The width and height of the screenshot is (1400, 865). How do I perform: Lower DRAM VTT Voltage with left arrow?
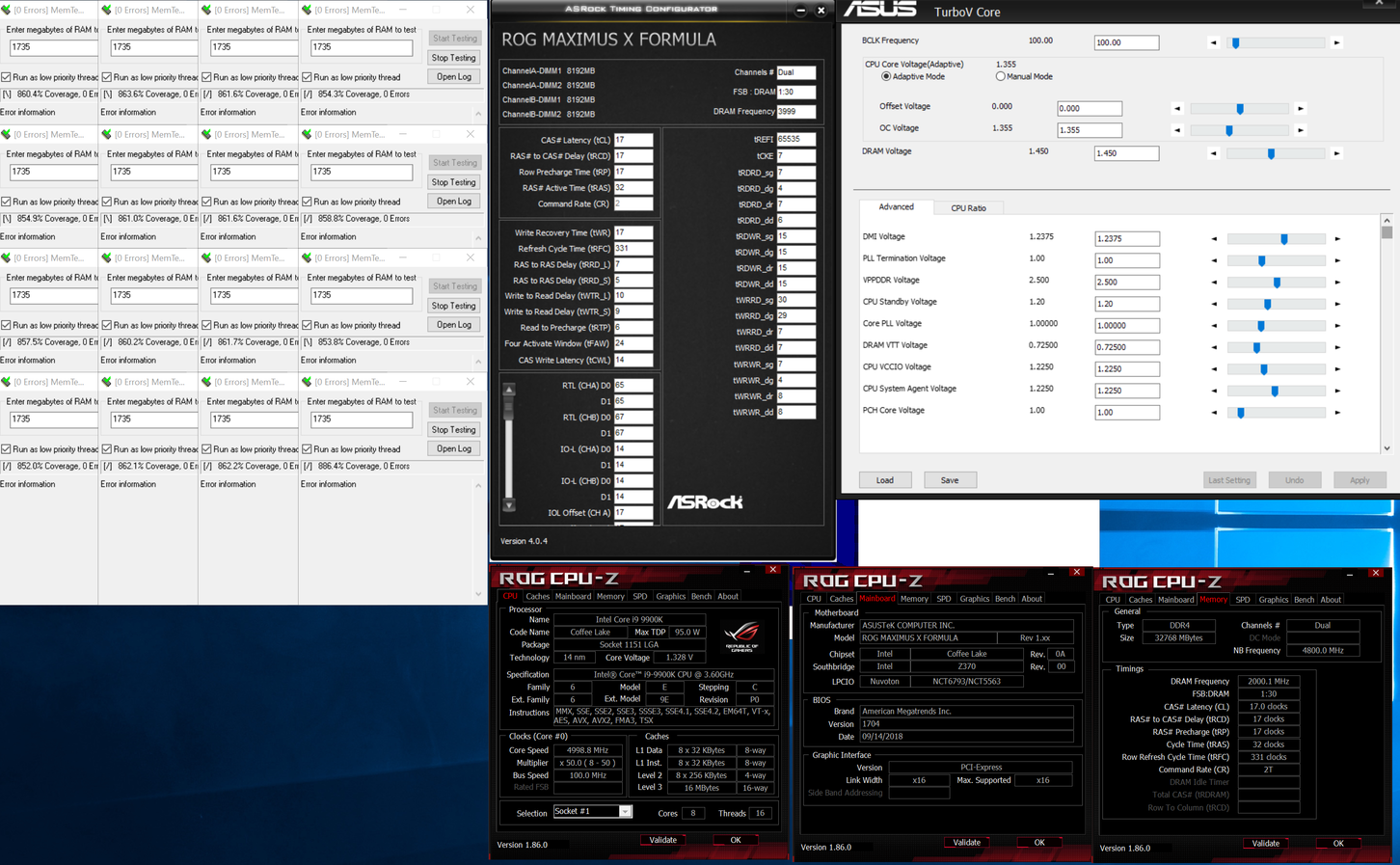pos(1214,347)
